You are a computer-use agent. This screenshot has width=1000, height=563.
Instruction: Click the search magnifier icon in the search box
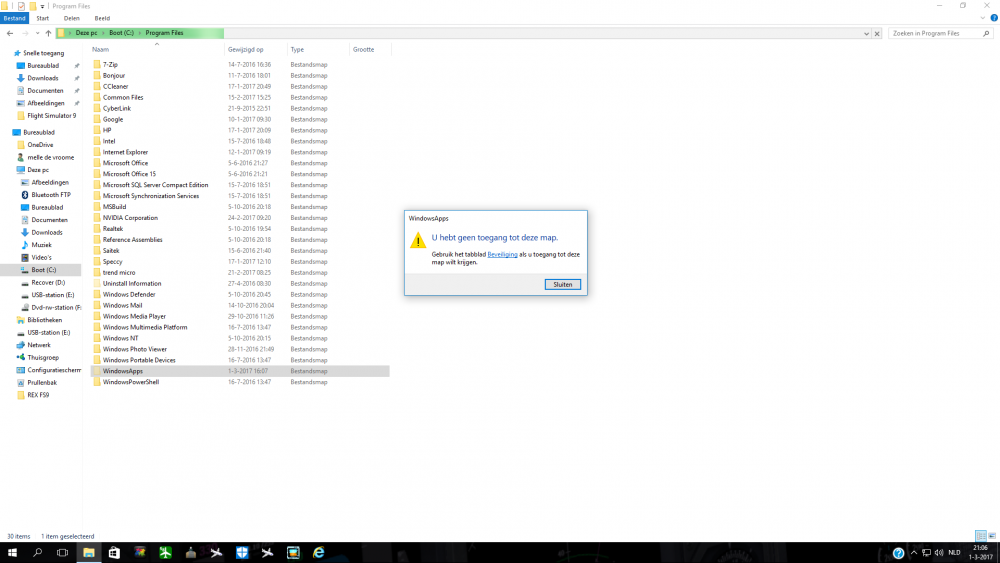(986, 33)
